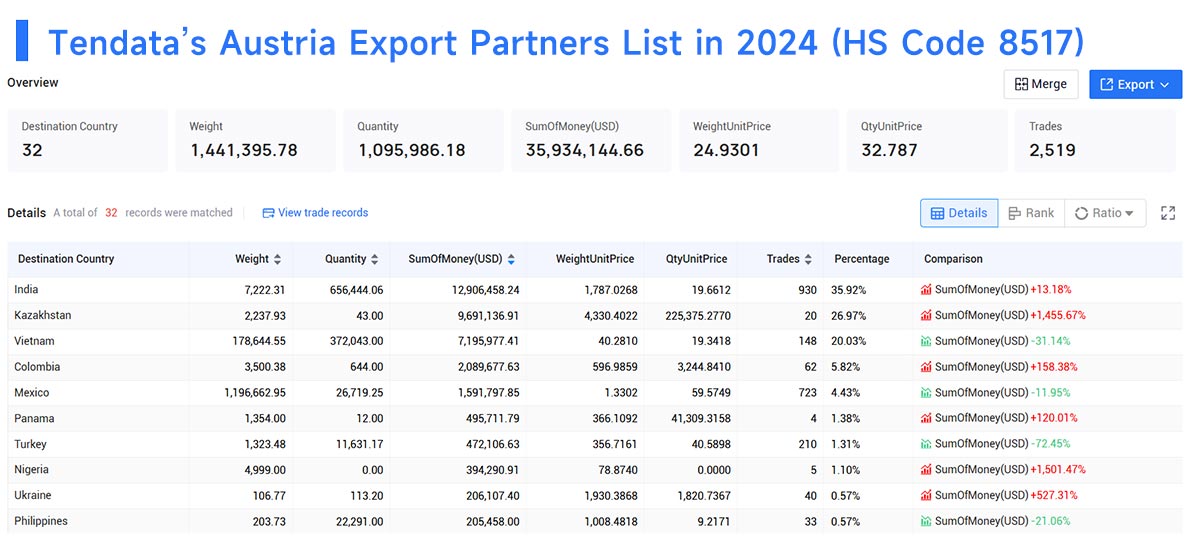The height and width of the screenshot is (538, 1190).
Task: Click the Philippines comparison trend icon
Action: coord(926,521)
